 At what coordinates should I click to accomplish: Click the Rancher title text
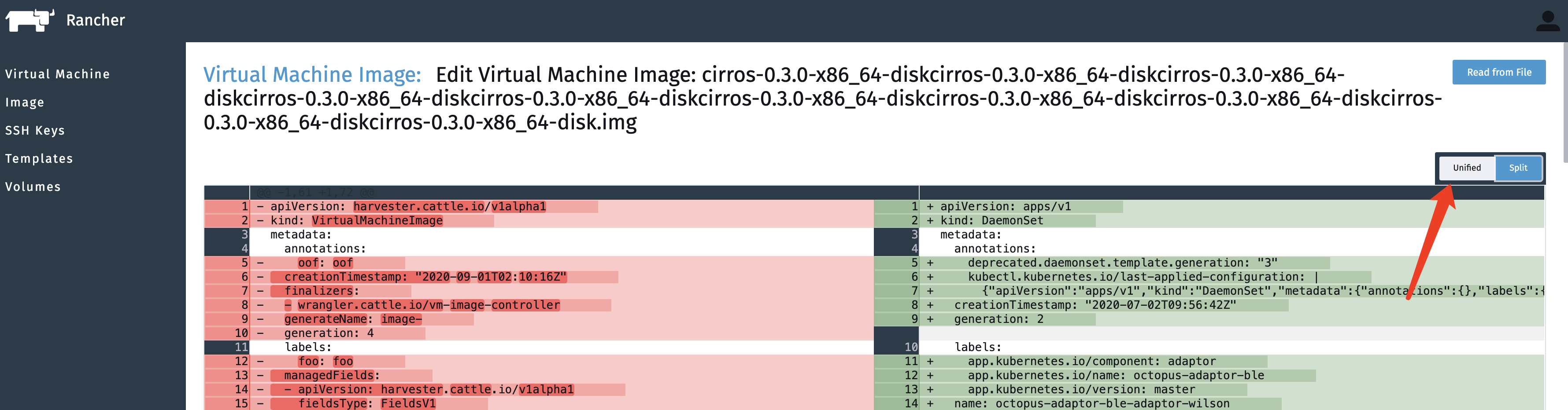coord(96,20)
